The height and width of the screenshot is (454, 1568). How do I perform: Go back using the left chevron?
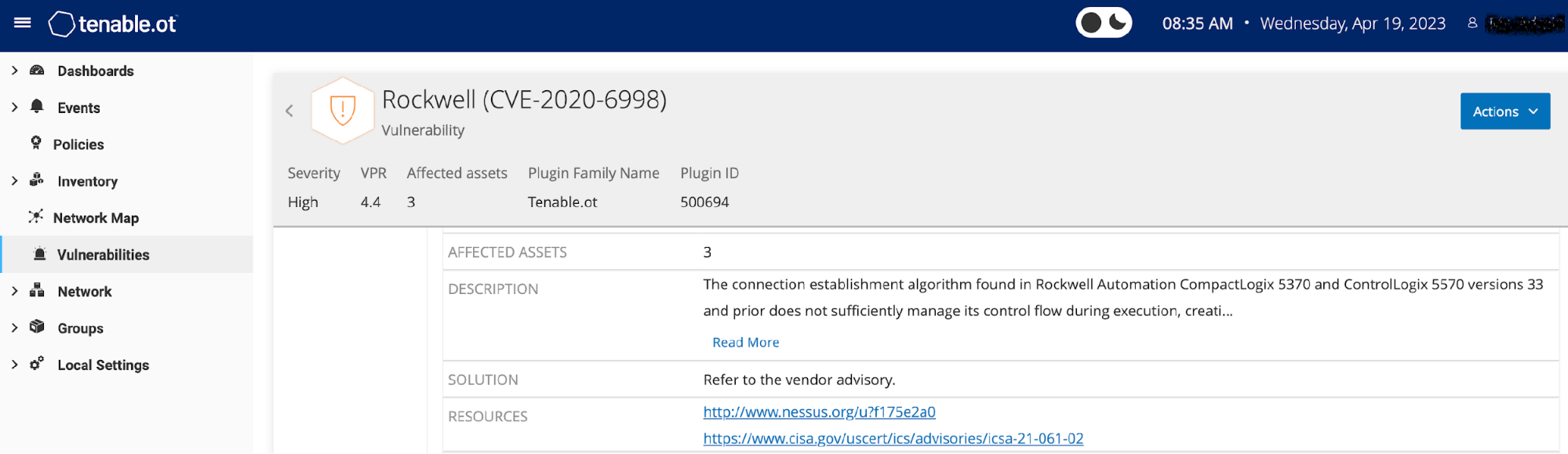[x=289, y=111]
